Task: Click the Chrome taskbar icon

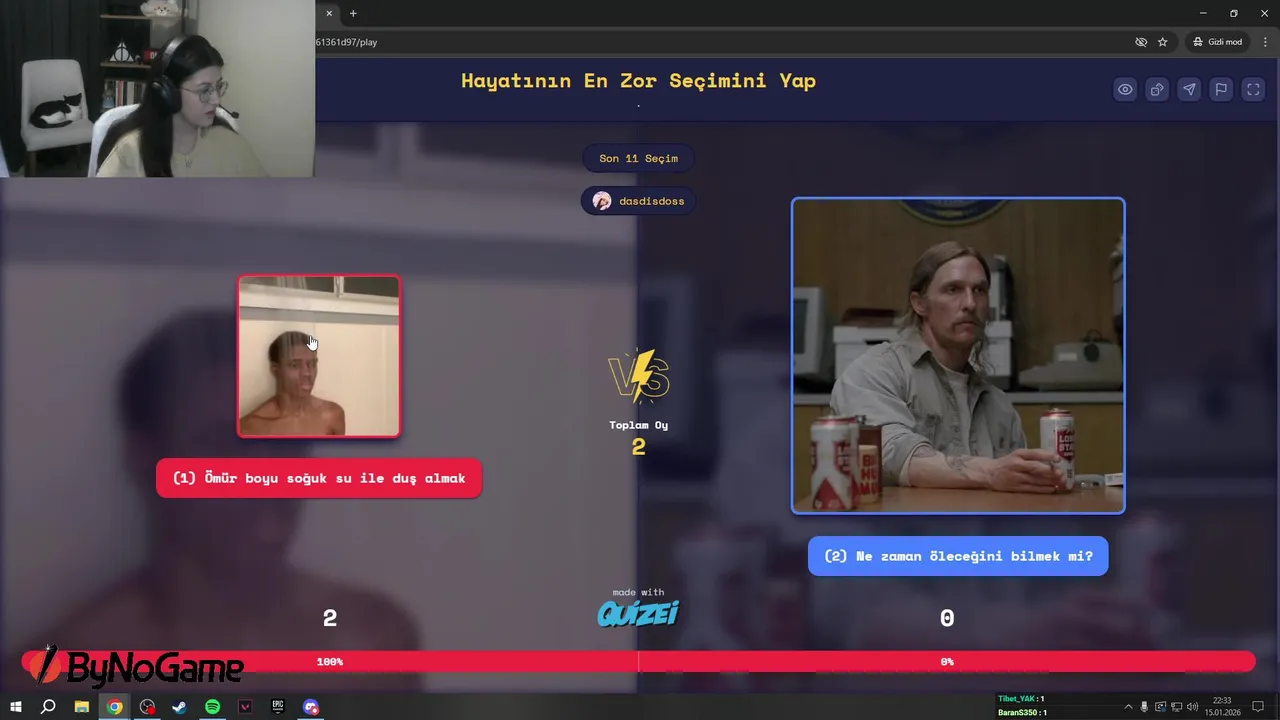Action: coord(115,707)
